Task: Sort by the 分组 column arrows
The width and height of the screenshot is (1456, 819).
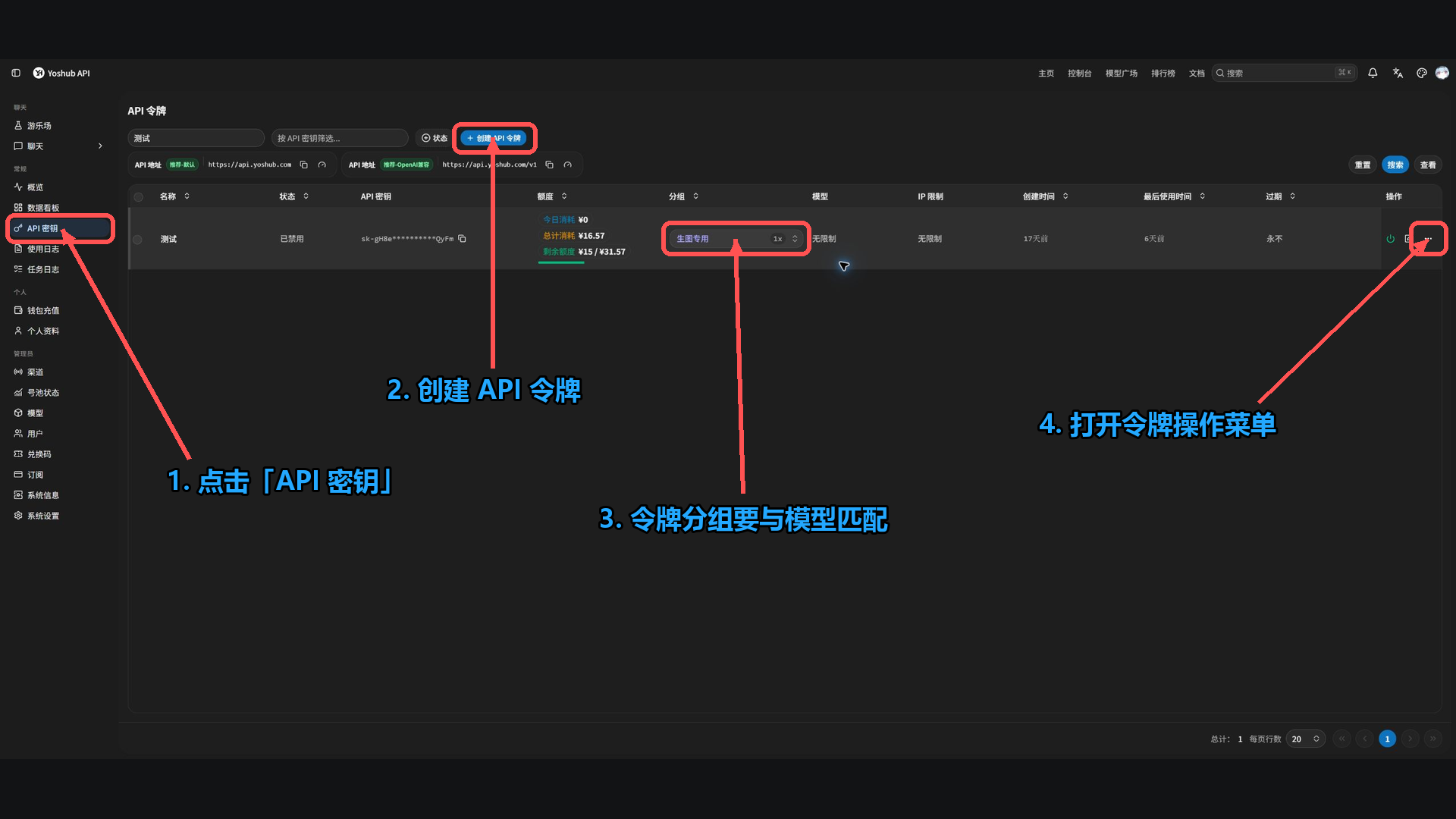Action: (x=695, y=196)
